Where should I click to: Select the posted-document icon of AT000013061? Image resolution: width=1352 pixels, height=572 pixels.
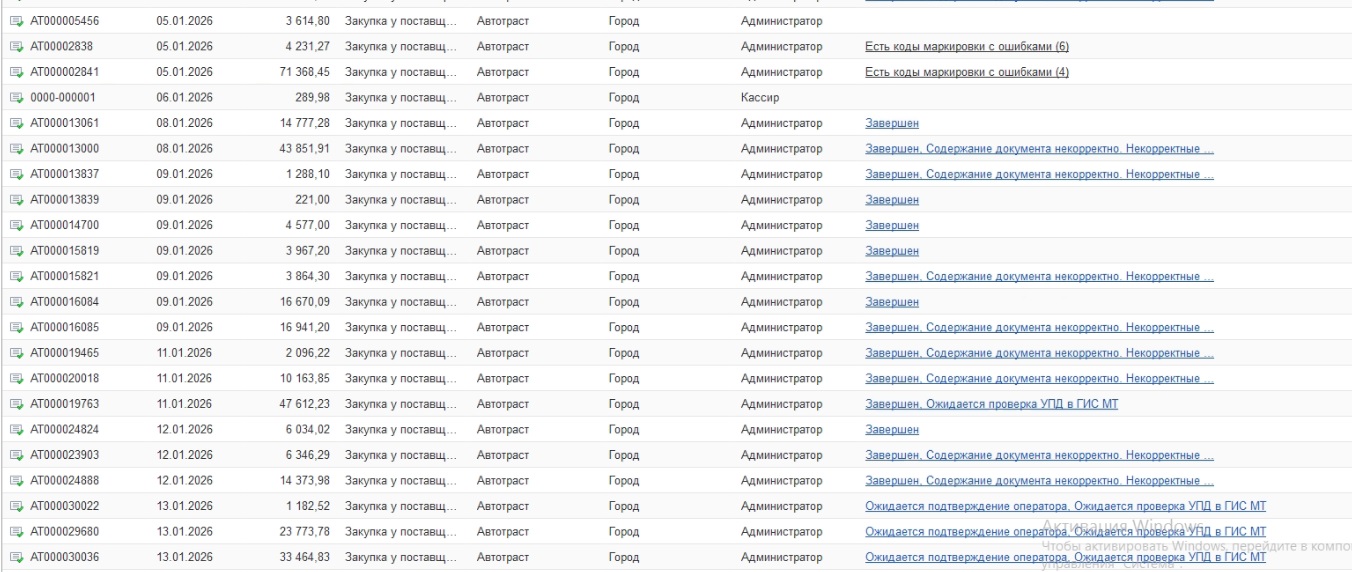[16, 123]
